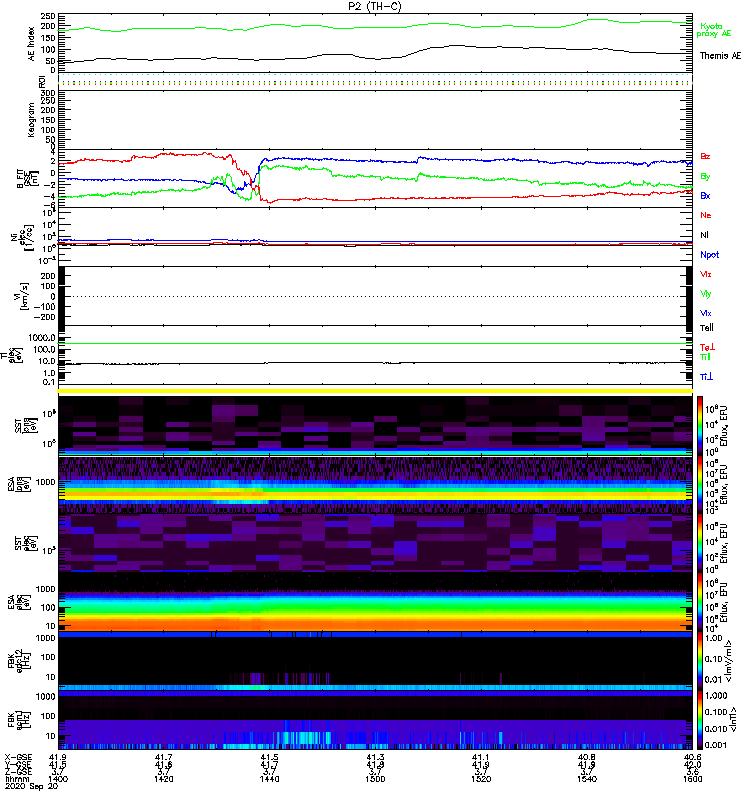
Task: Click the plot title "P2 (TH-C)"
Action: coord(374,6)
